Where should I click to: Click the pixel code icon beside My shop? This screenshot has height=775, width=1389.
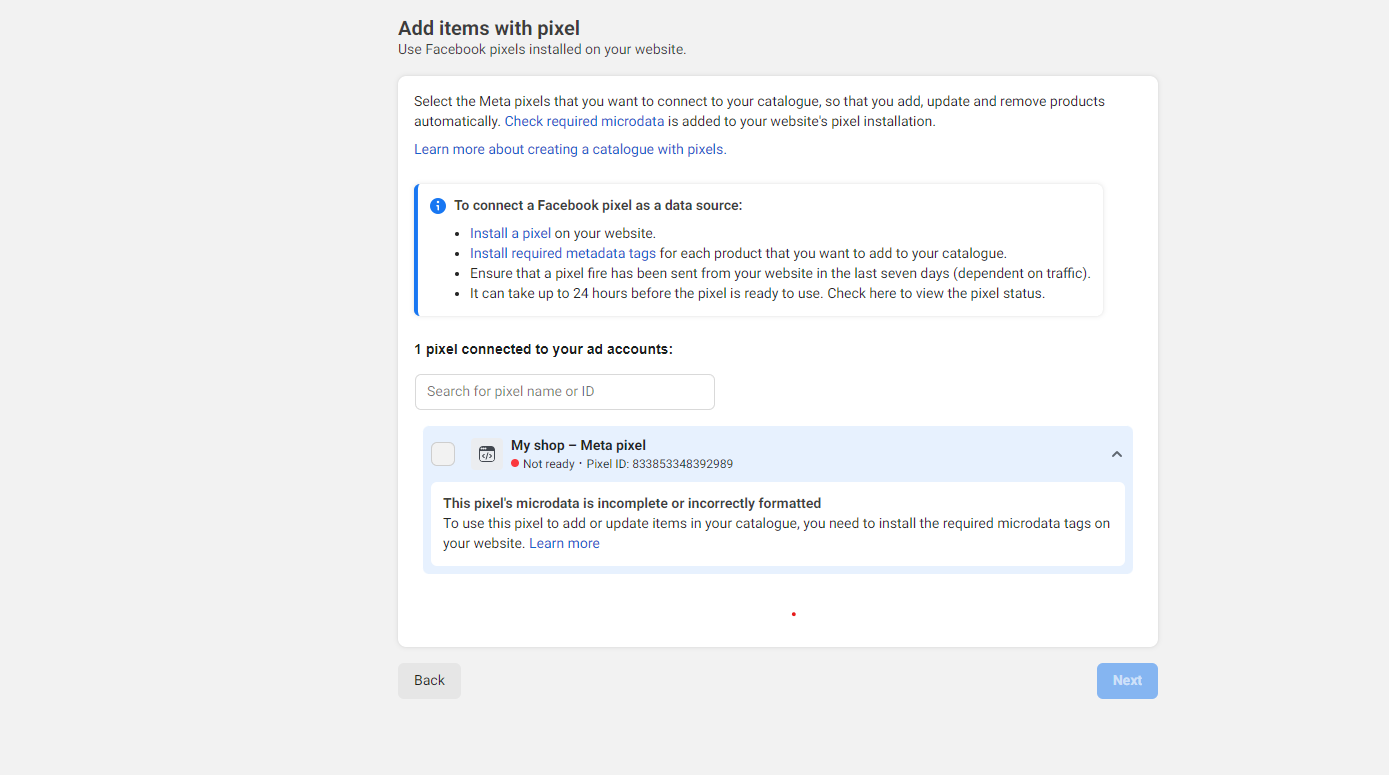pos(487,454)
